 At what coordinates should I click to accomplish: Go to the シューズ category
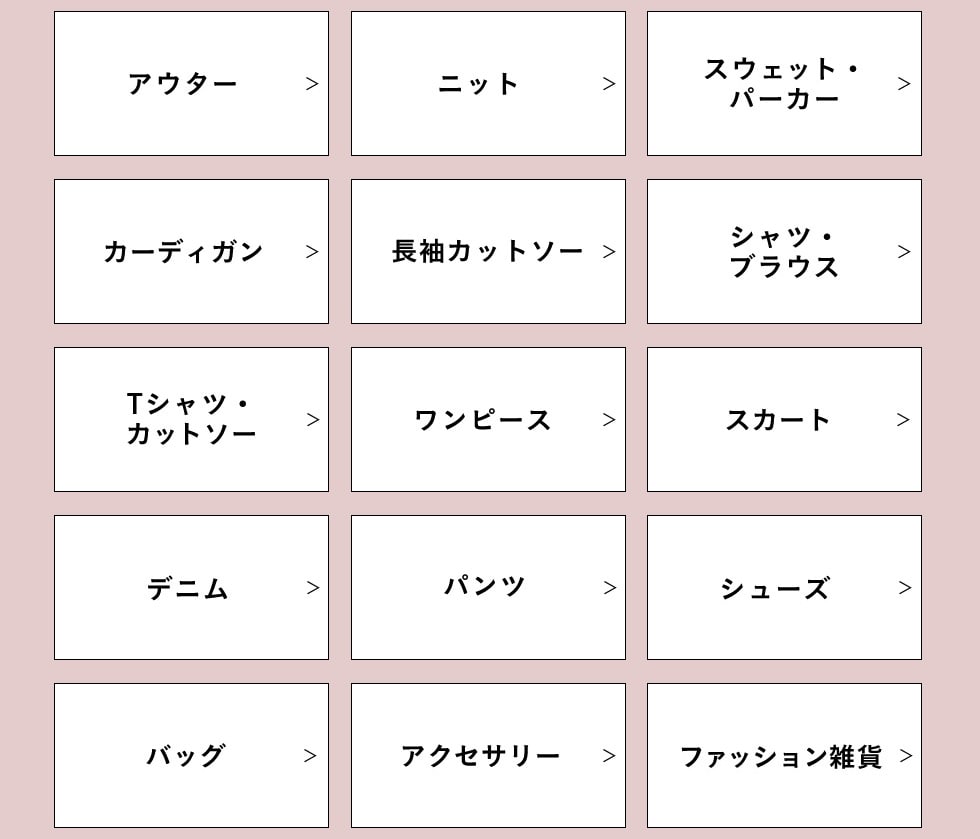pos(775,588)
